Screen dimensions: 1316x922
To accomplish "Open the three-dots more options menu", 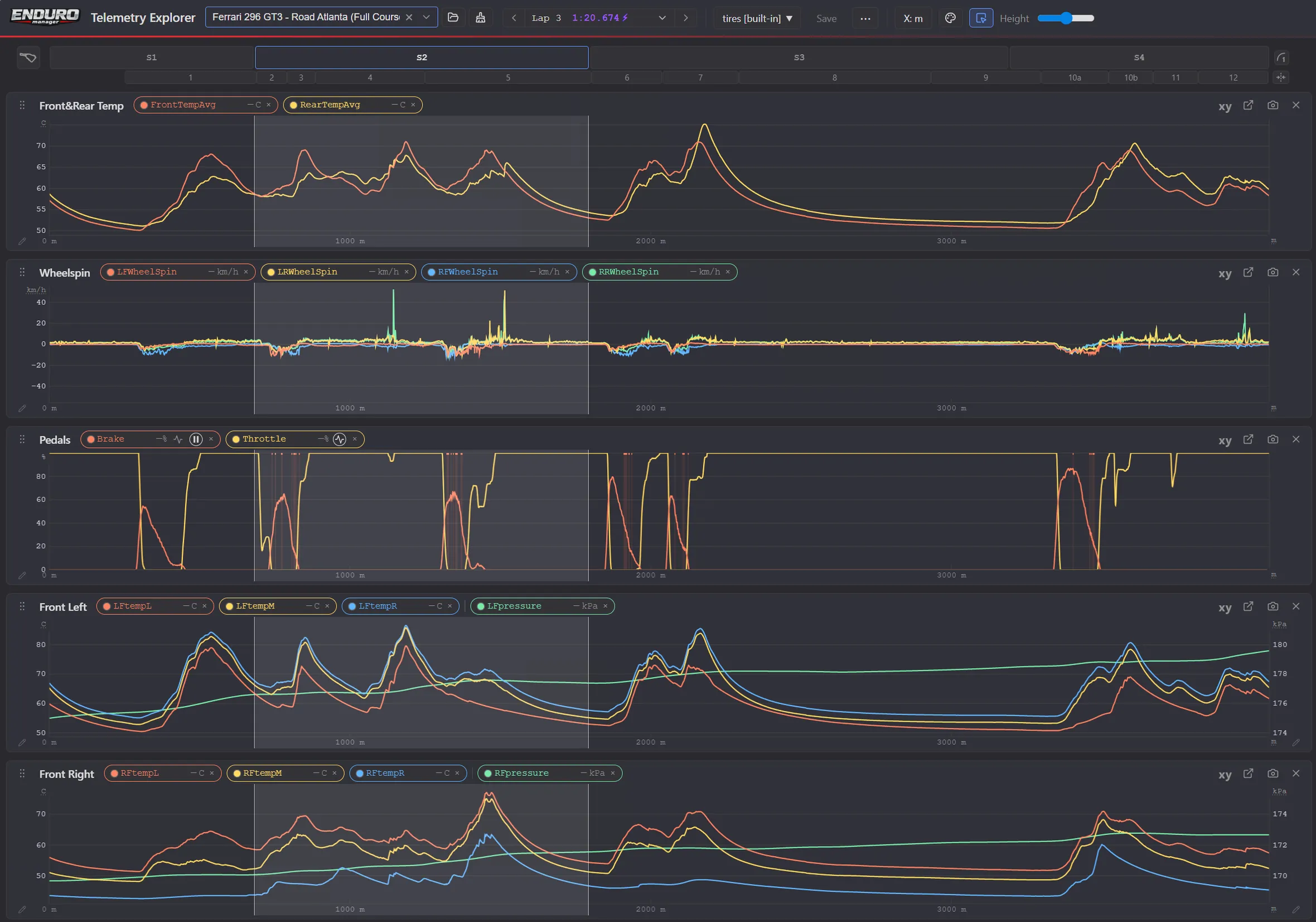I will 865,18.
